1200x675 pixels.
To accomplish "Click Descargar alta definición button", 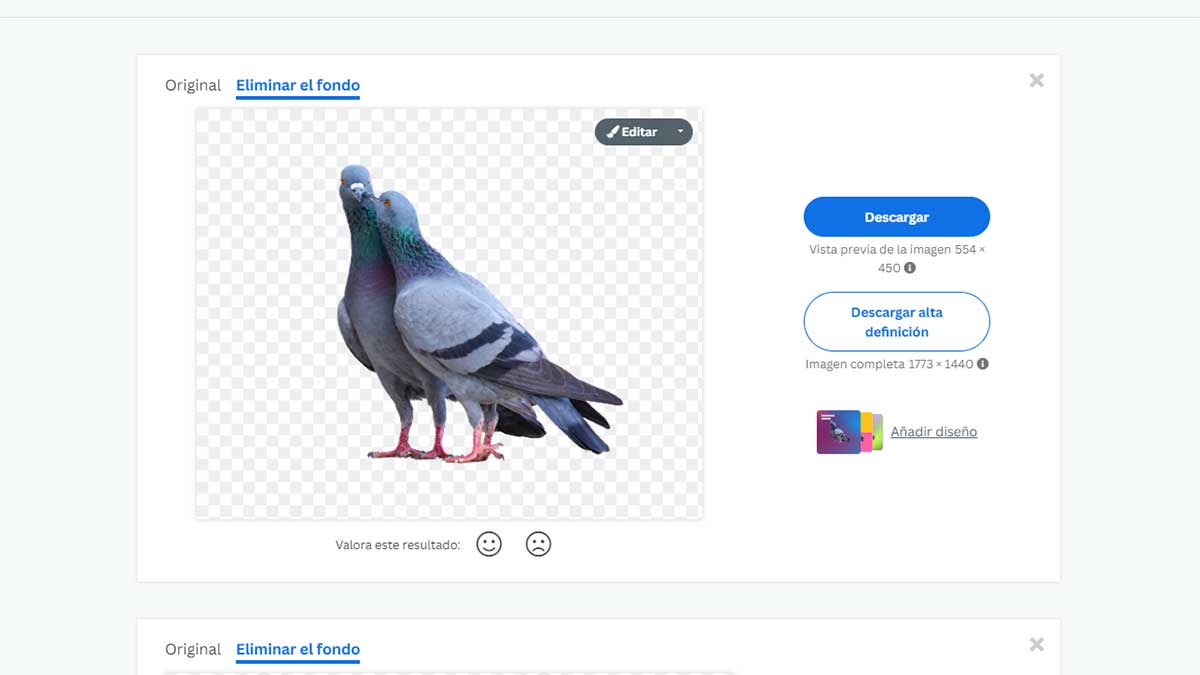I will pos(896,322).
